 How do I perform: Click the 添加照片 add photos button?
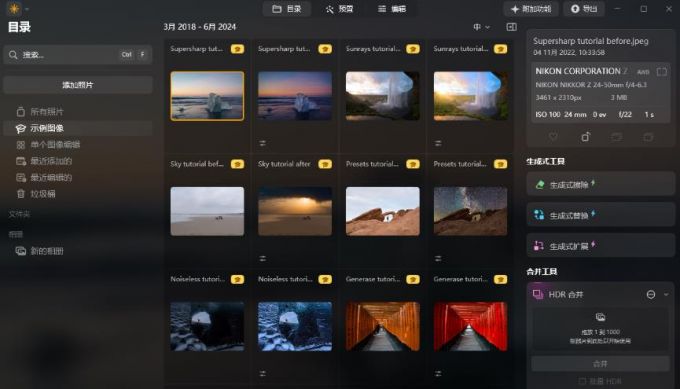click(78, 85)
